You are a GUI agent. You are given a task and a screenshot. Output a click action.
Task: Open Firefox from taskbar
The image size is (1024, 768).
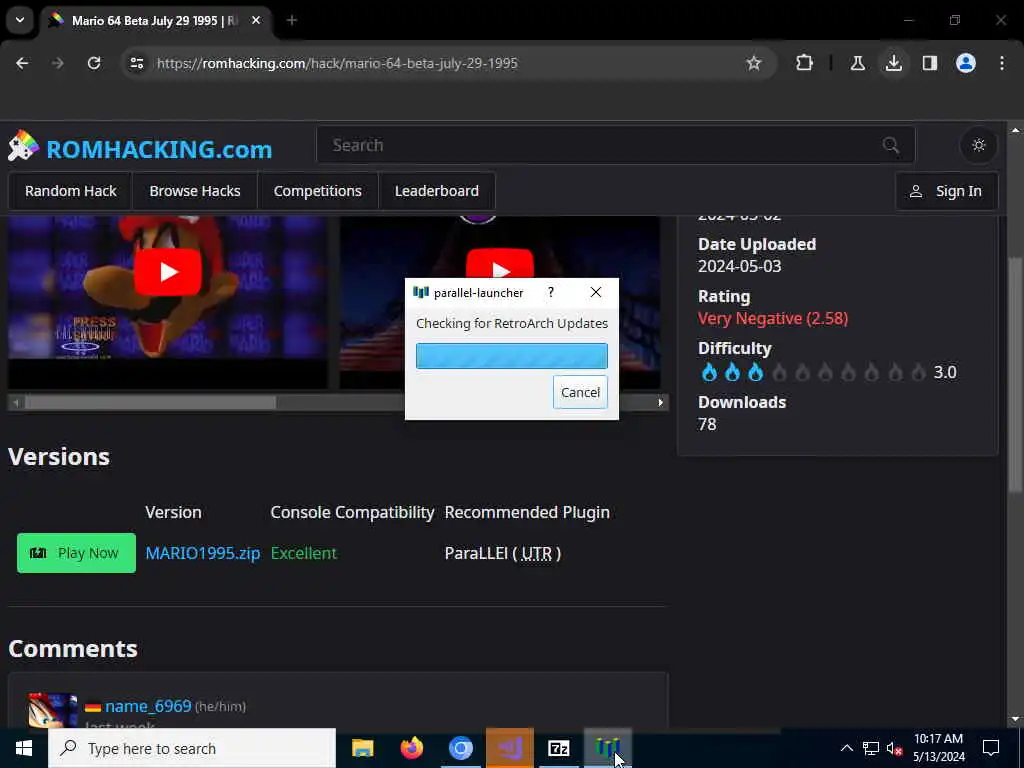click(411, 748)
